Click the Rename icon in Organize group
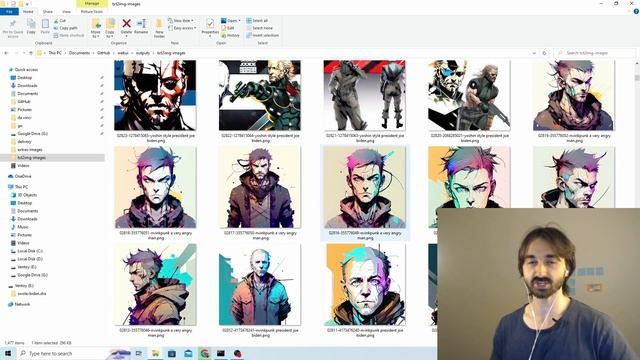 [141, 24]
